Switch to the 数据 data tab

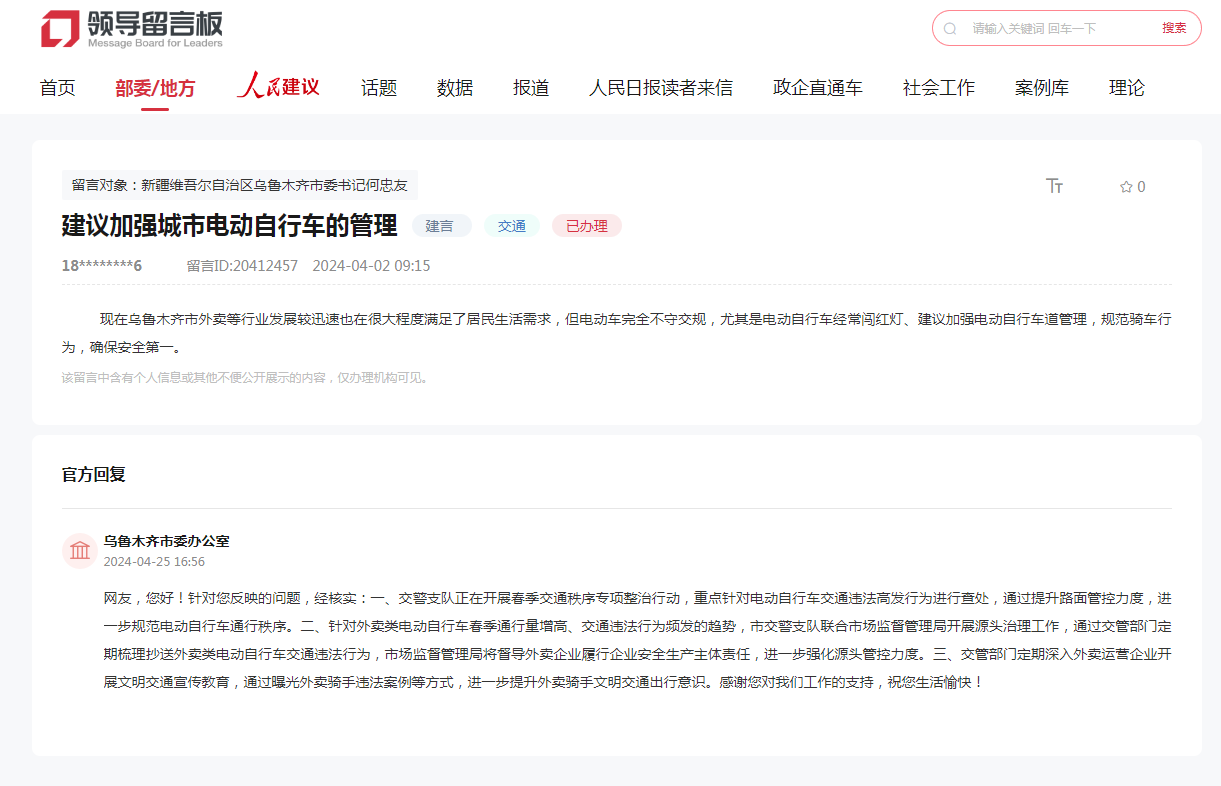(455, 88)
